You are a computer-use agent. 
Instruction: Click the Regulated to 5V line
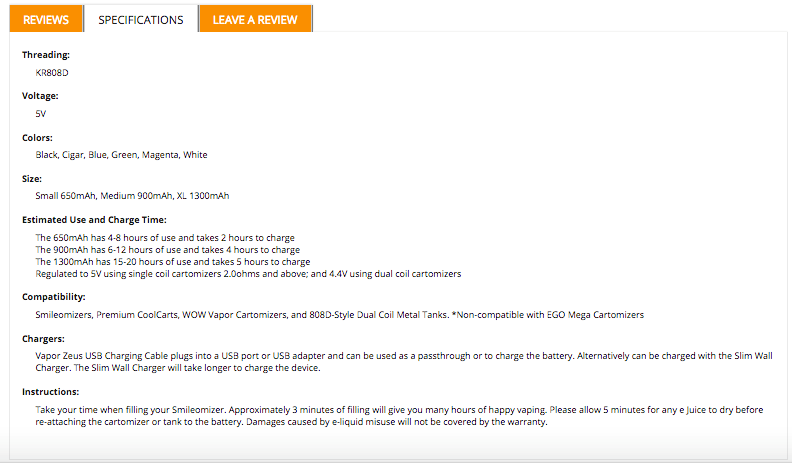(x=248, y=274)
